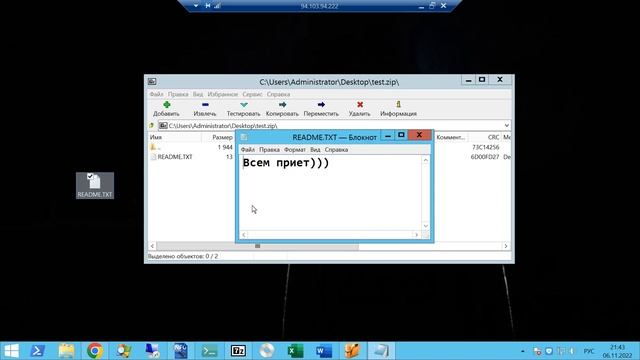The image size is (640, 360).
Task: Open the Вид menu in 7-Zip
Action: [x=198, y=94]
